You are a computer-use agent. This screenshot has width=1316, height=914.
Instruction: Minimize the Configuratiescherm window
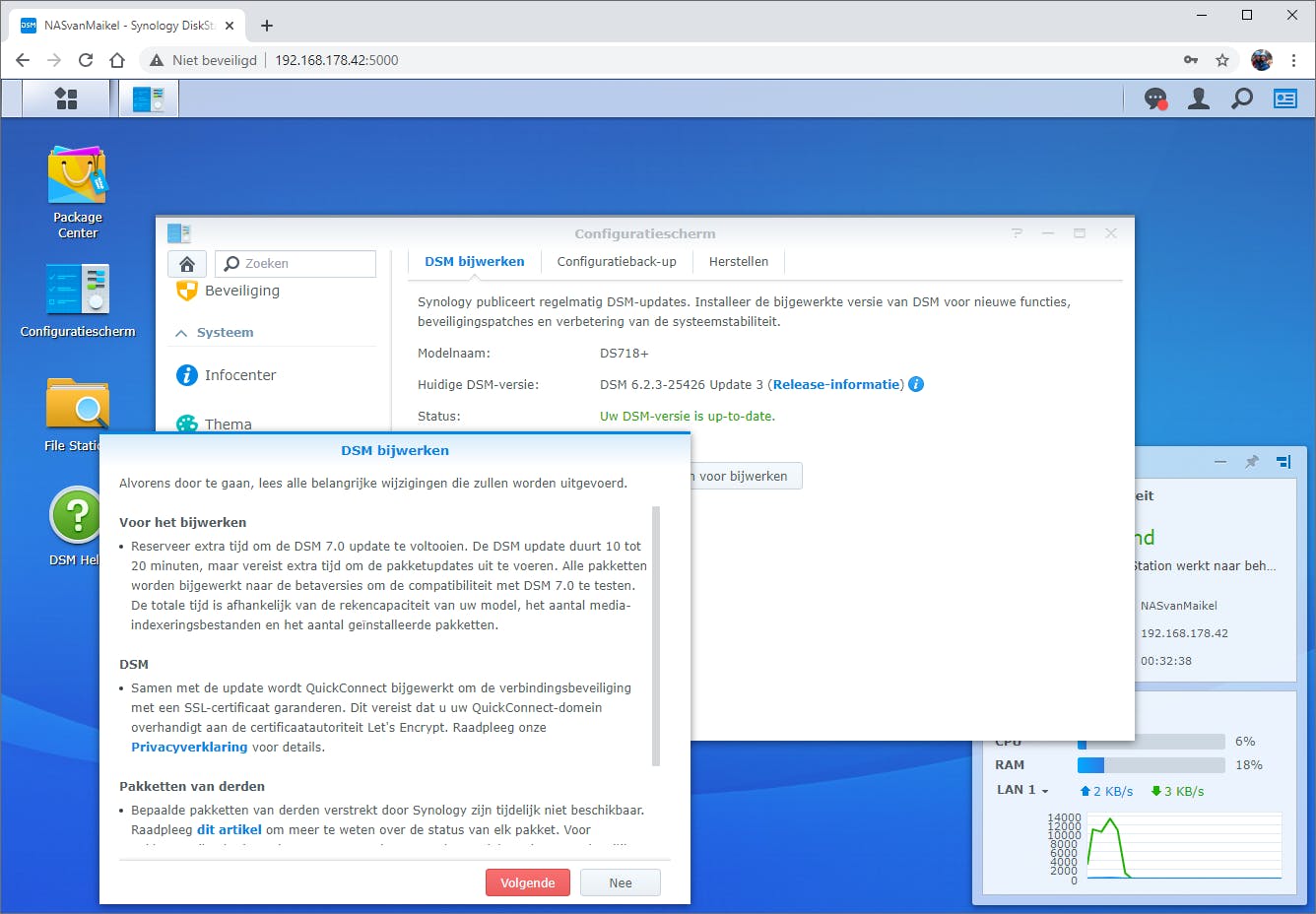click(x=1048, y=233)
